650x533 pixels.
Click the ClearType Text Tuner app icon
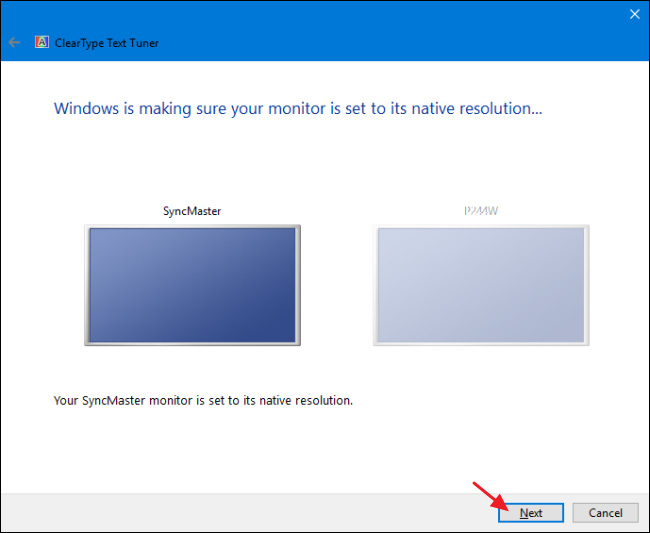tap(42, 43)
